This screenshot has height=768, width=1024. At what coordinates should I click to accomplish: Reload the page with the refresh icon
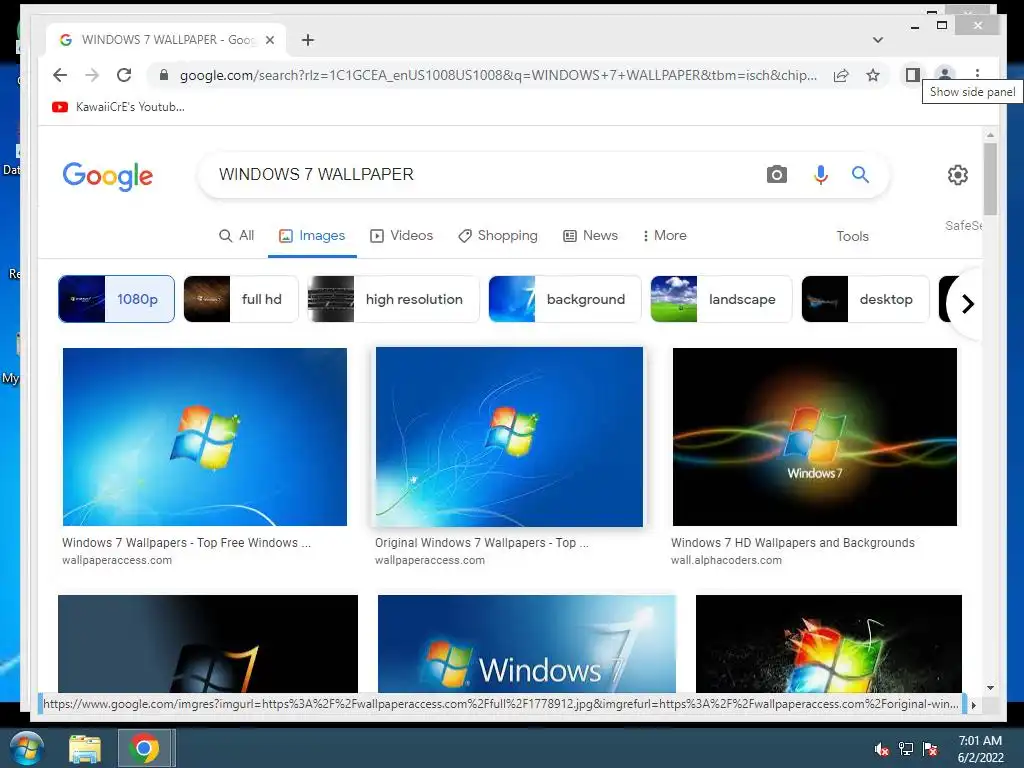(x=124, y=75)
